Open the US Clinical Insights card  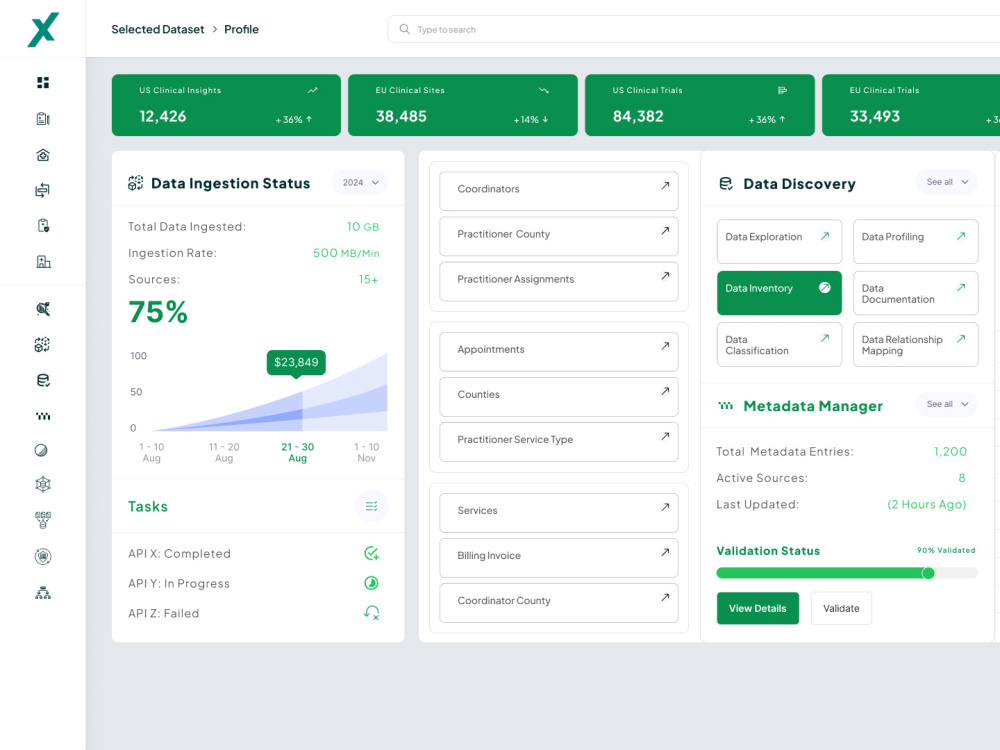coord(226,105)
